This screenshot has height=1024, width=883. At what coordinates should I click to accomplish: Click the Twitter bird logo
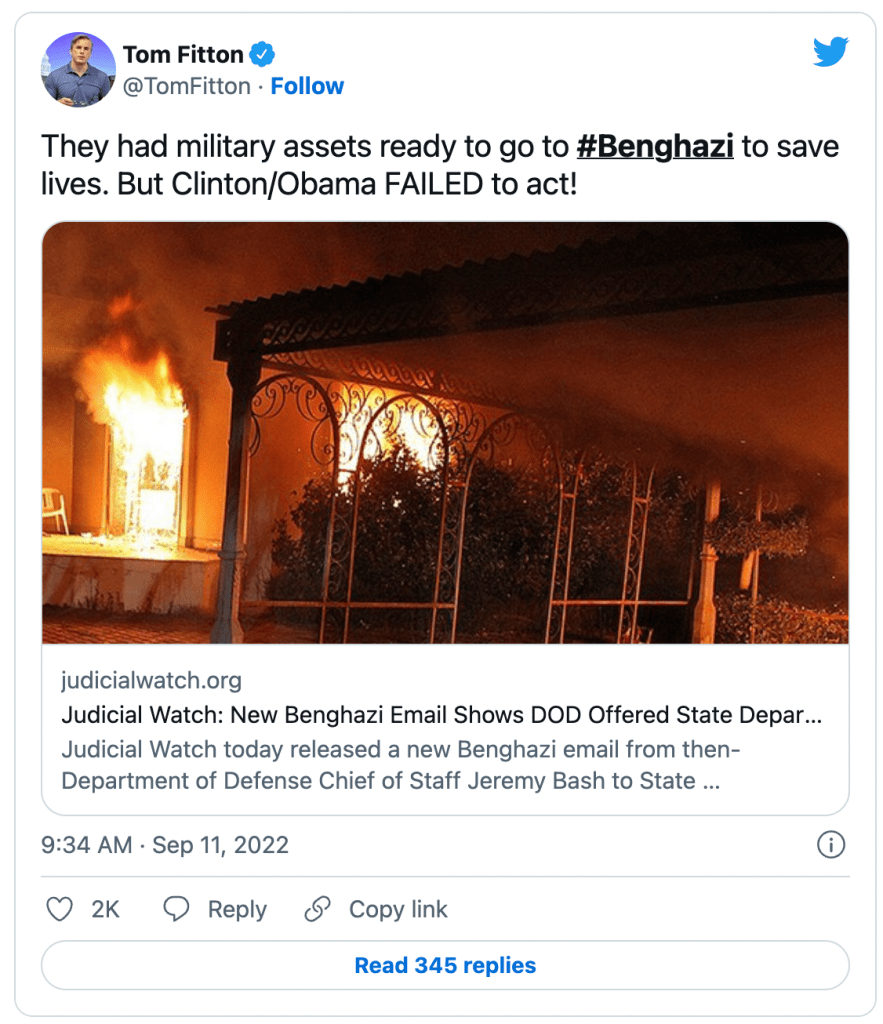click(830, 52)
